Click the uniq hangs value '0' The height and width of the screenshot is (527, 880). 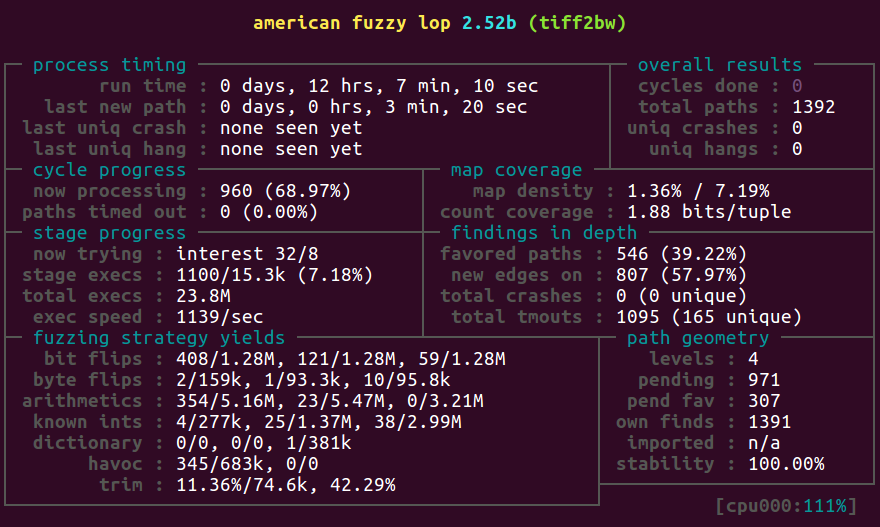pyautogui.click(x=797, y=149)
